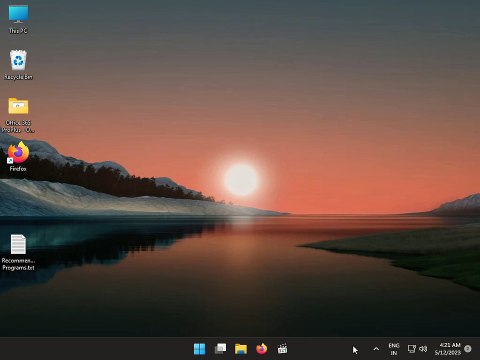The width and height of the screenshot is (480, 360).
Task: Select the Firefox desktop shortcut
Action: pos(18,157)
